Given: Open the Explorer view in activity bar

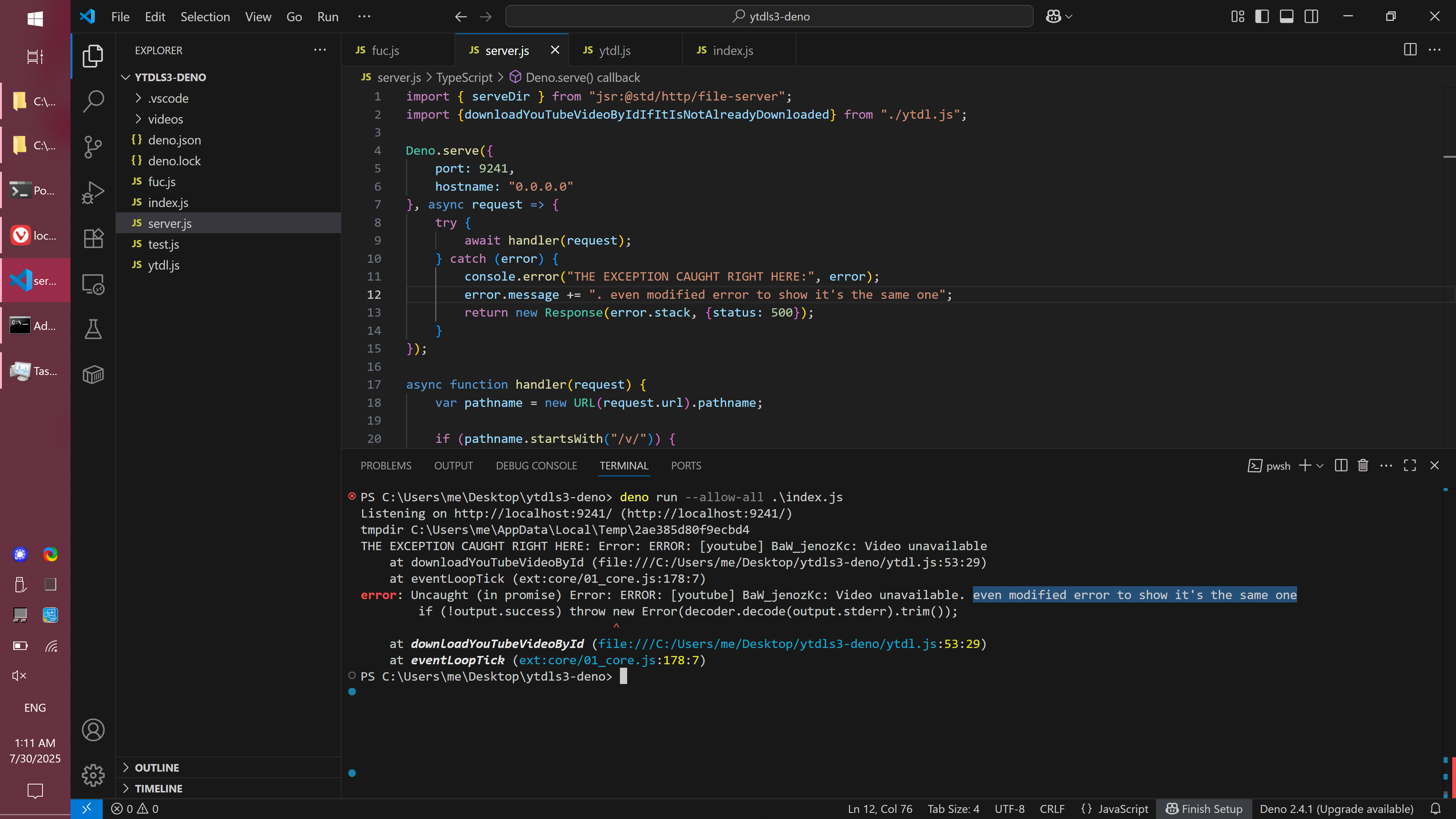Looking at the screenshot, I should [93, 55].
